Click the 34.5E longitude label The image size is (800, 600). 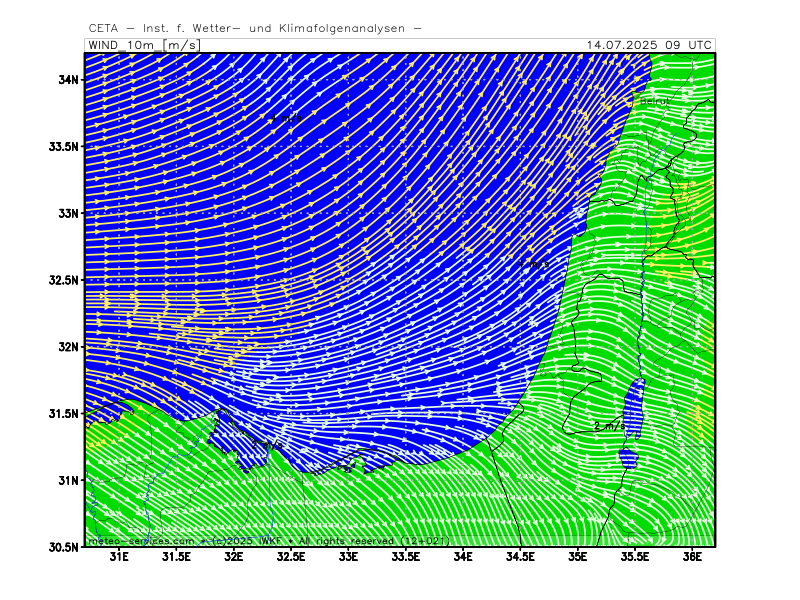point(520,557)
